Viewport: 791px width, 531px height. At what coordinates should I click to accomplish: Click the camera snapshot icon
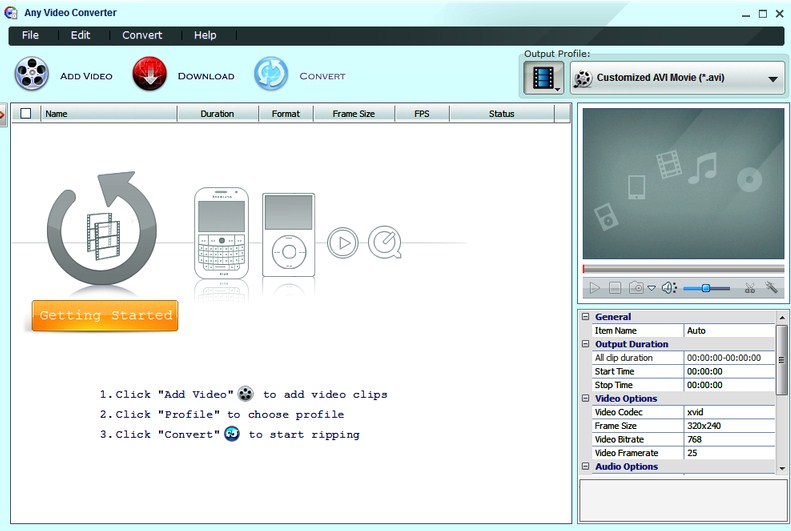point(636,287)
